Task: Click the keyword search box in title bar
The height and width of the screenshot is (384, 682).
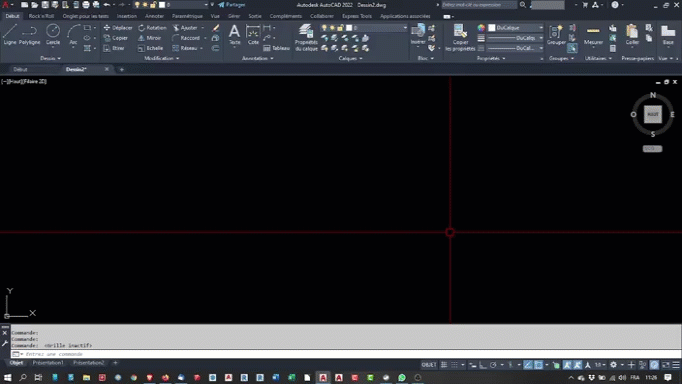Action: click(479, 5)
